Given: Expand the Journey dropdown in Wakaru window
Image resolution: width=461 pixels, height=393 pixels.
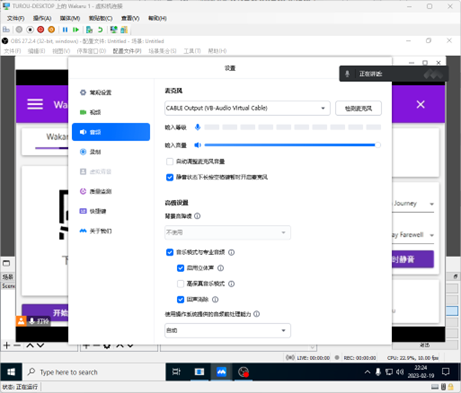Looking at the screenshot, I should pos(432,204).
